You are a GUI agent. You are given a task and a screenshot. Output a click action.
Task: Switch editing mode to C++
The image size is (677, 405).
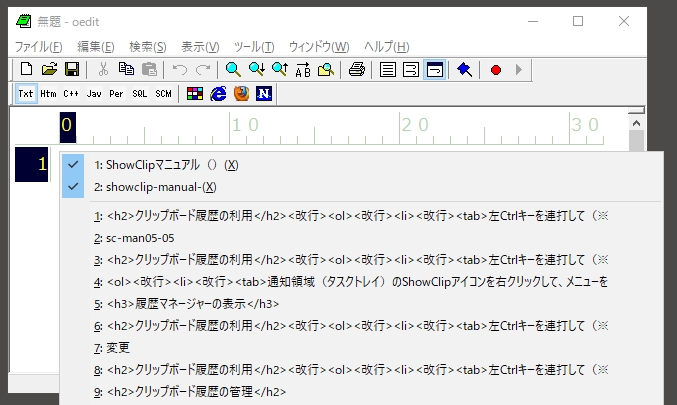click(x=71, y=94)
